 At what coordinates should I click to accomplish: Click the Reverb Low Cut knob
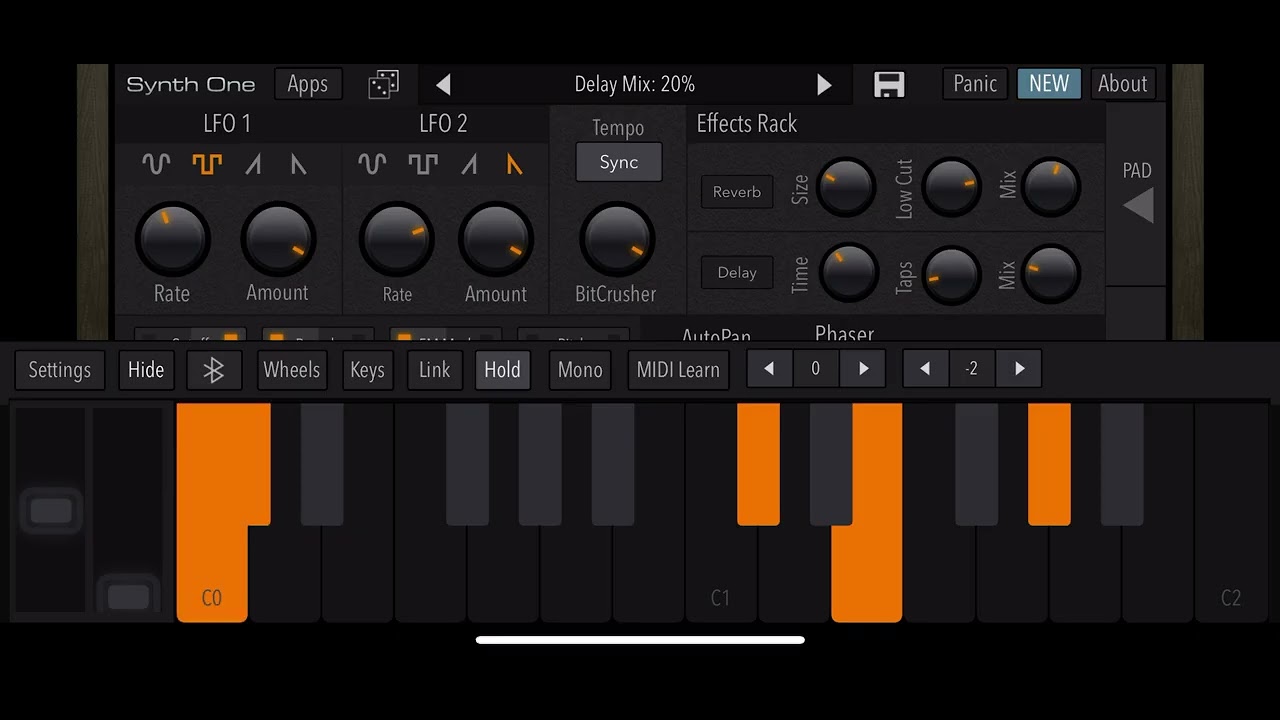click(x=951, y=187)
